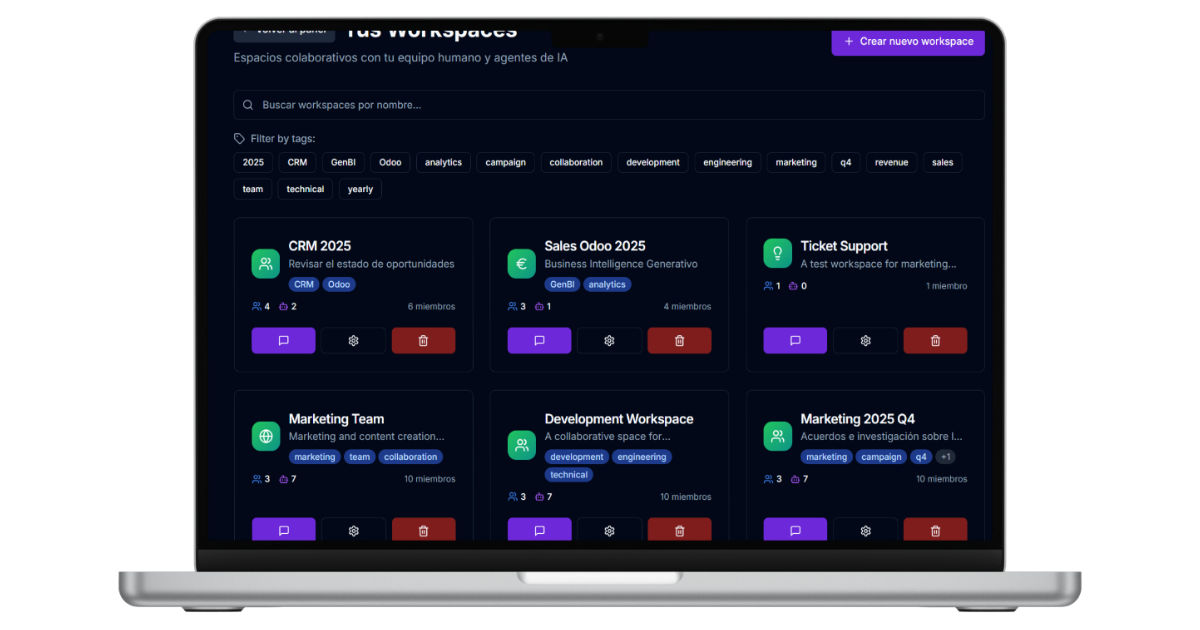This screenshot has height=630, width=1200.
Task: Click the Odoo tag on CRM 2025 card
Action: pos(339,284)
